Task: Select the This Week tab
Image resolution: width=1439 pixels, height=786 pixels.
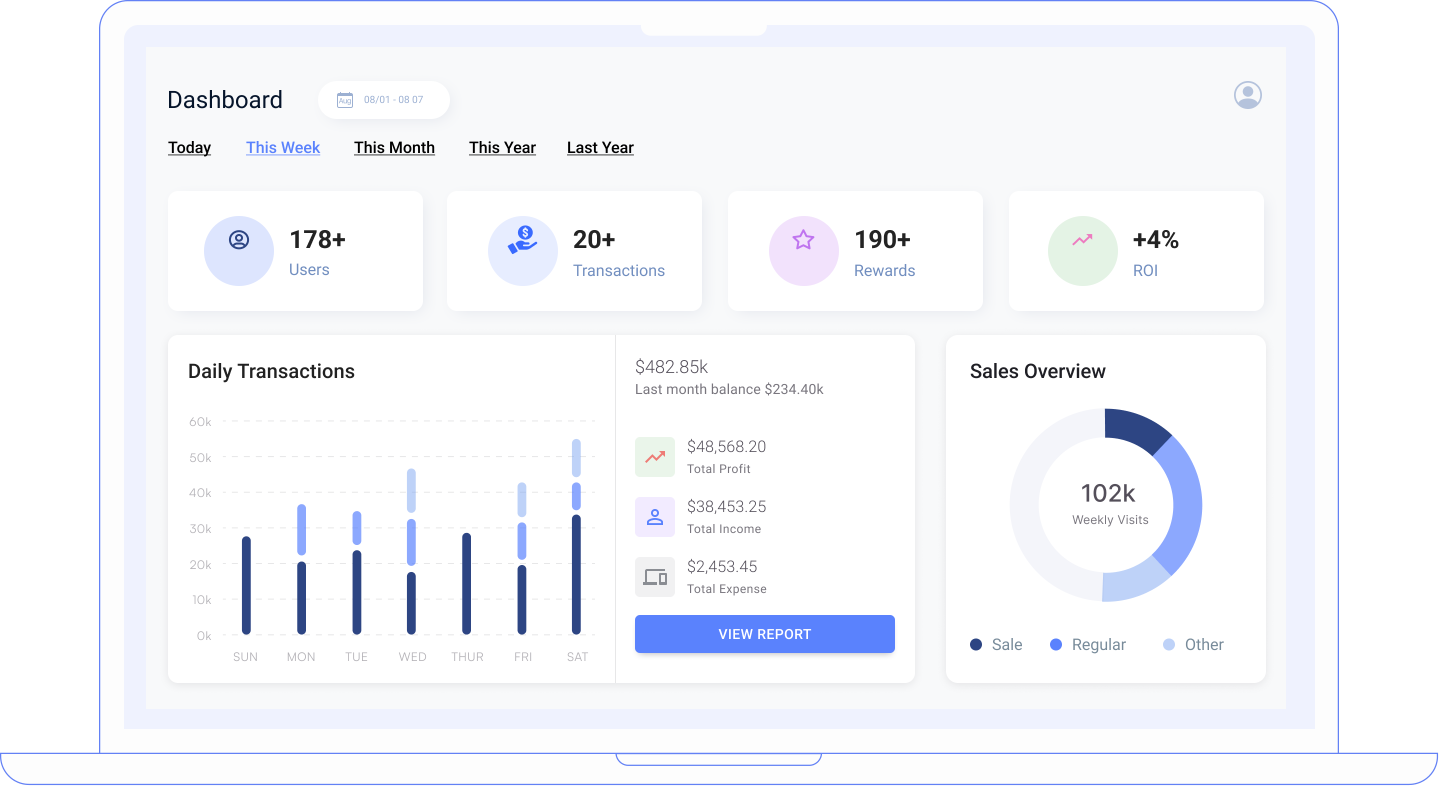Action: 283,148
